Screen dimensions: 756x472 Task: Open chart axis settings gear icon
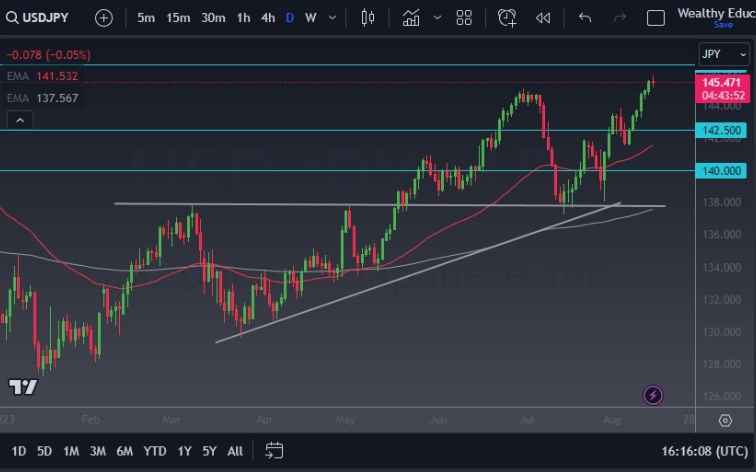tap(725, 421)
